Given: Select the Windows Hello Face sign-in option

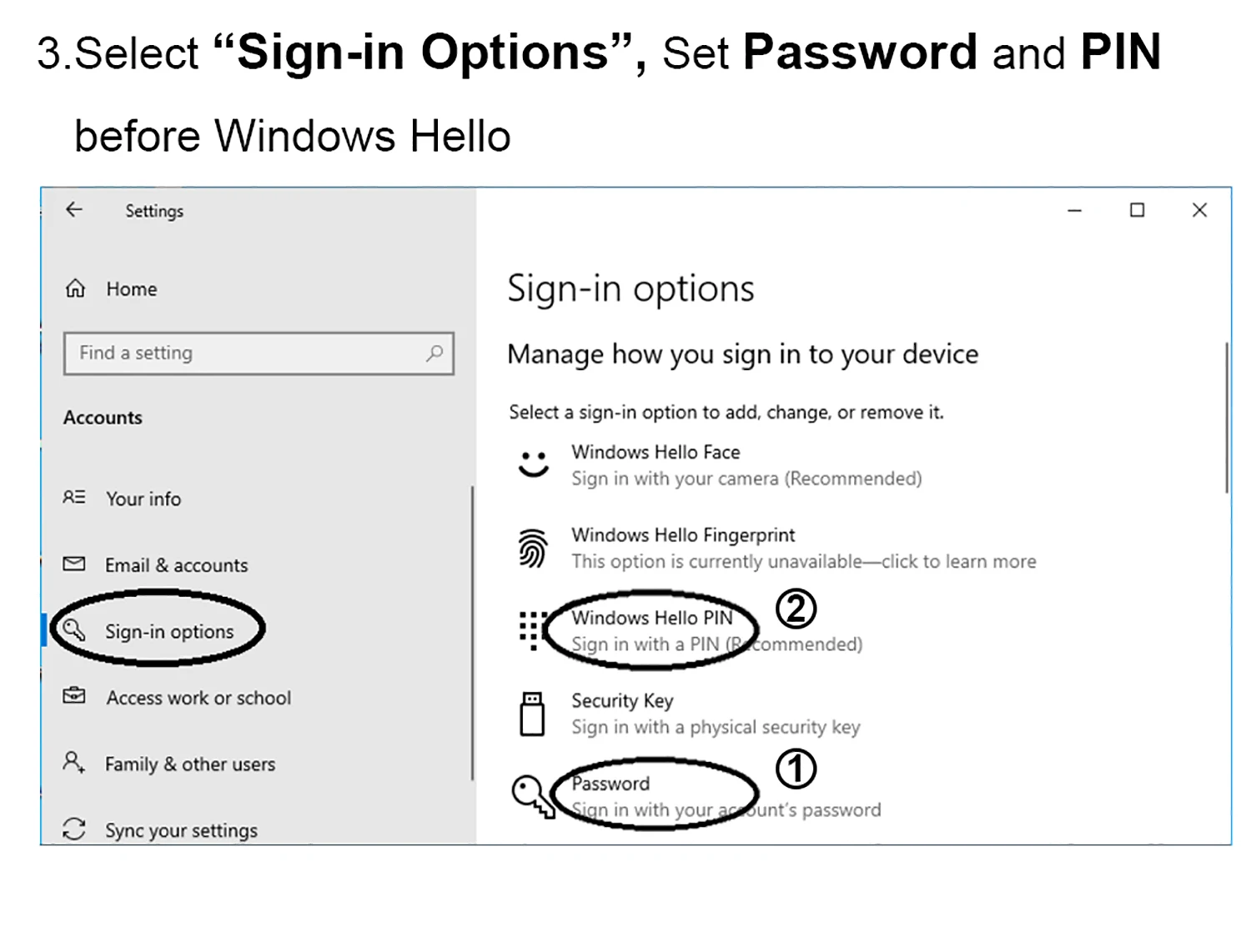Looking at the screenshot, I should tap(656, 452).
